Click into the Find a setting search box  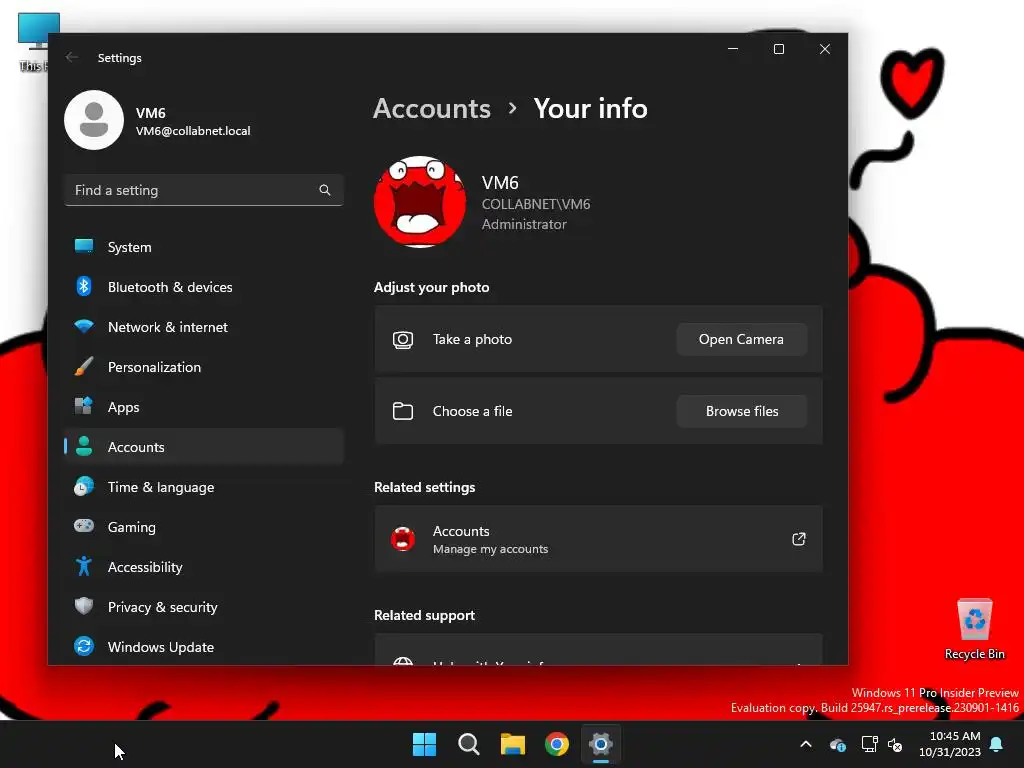tap(204, 190)
